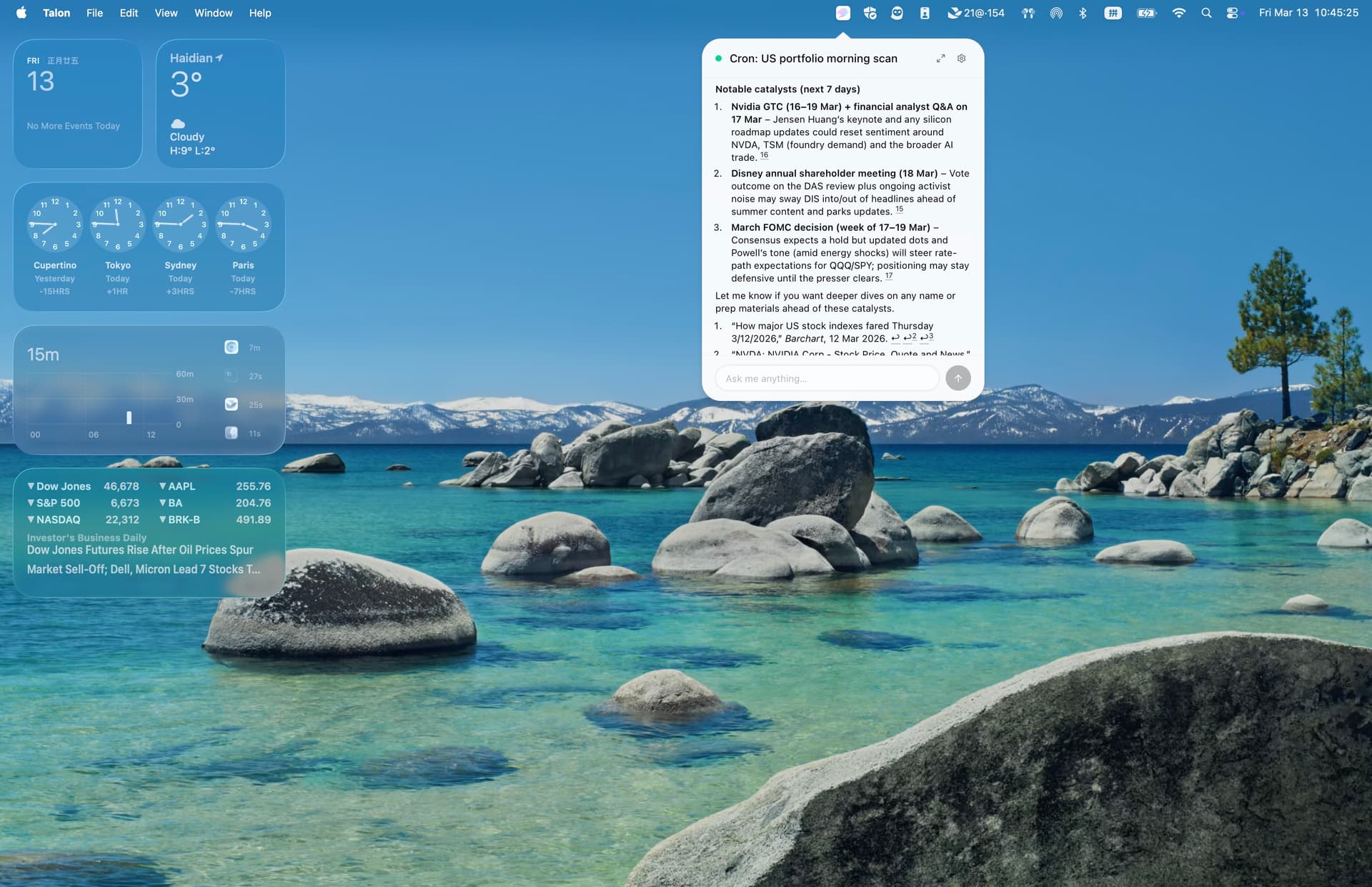Click the AirDrop menu bar icon
Viewport: 1372px width, 887px height.
coord(1055,13)
